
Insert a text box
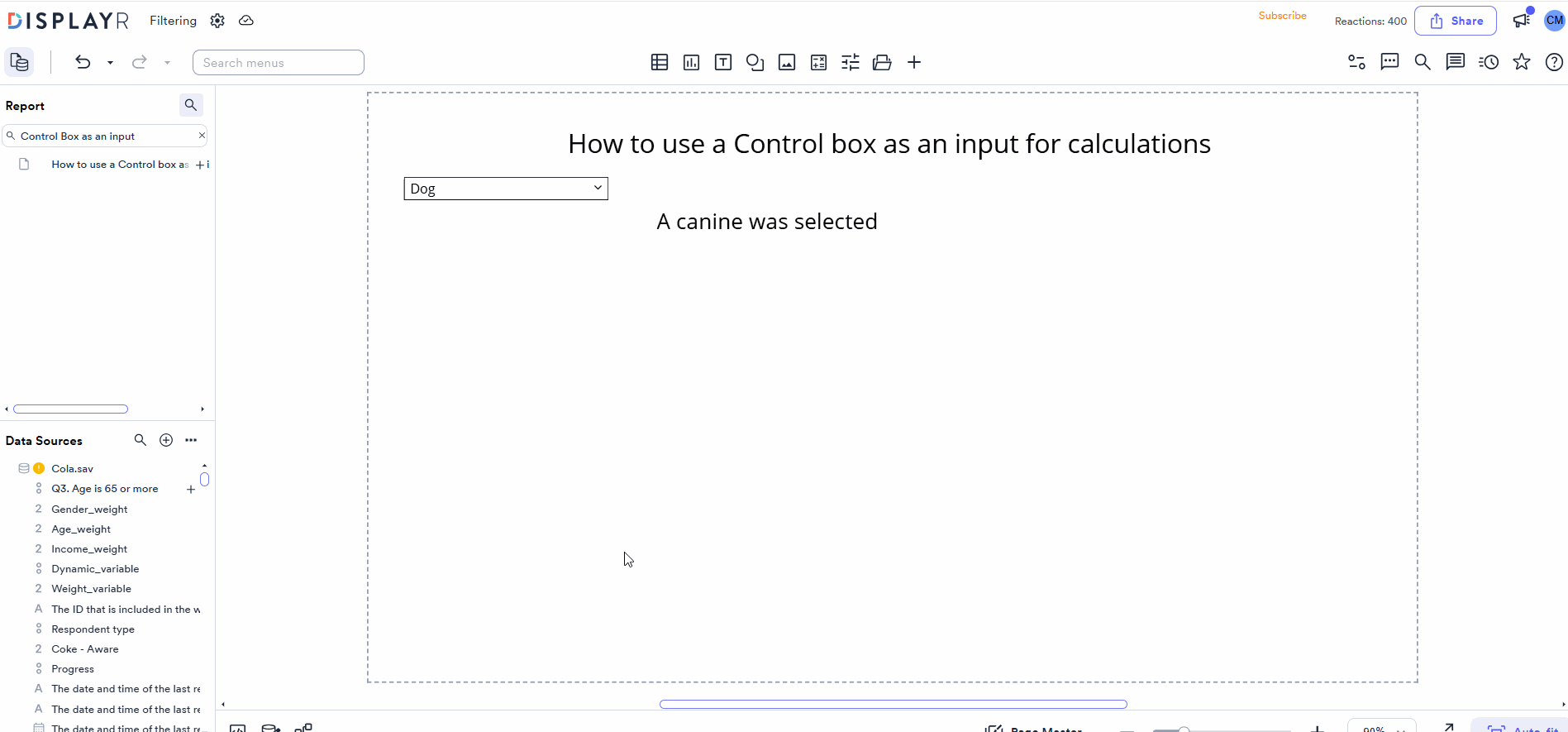[723, 62]
